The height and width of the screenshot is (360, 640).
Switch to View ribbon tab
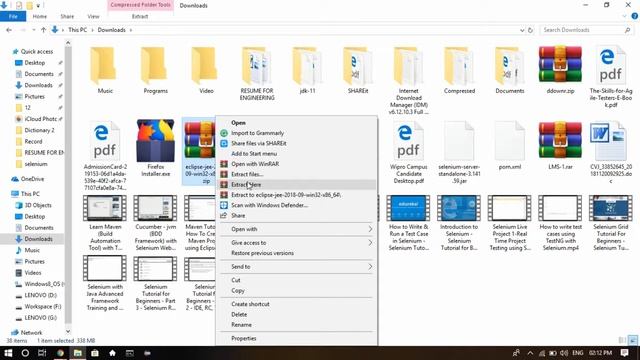93,16
